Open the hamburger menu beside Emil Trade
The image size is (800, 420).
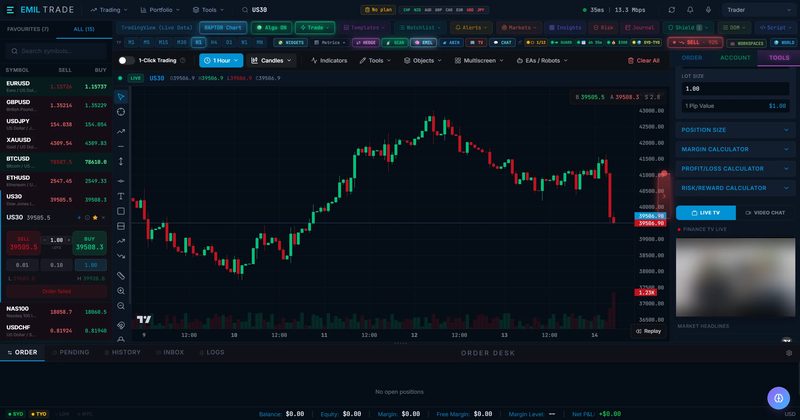[x=10, y=10]
